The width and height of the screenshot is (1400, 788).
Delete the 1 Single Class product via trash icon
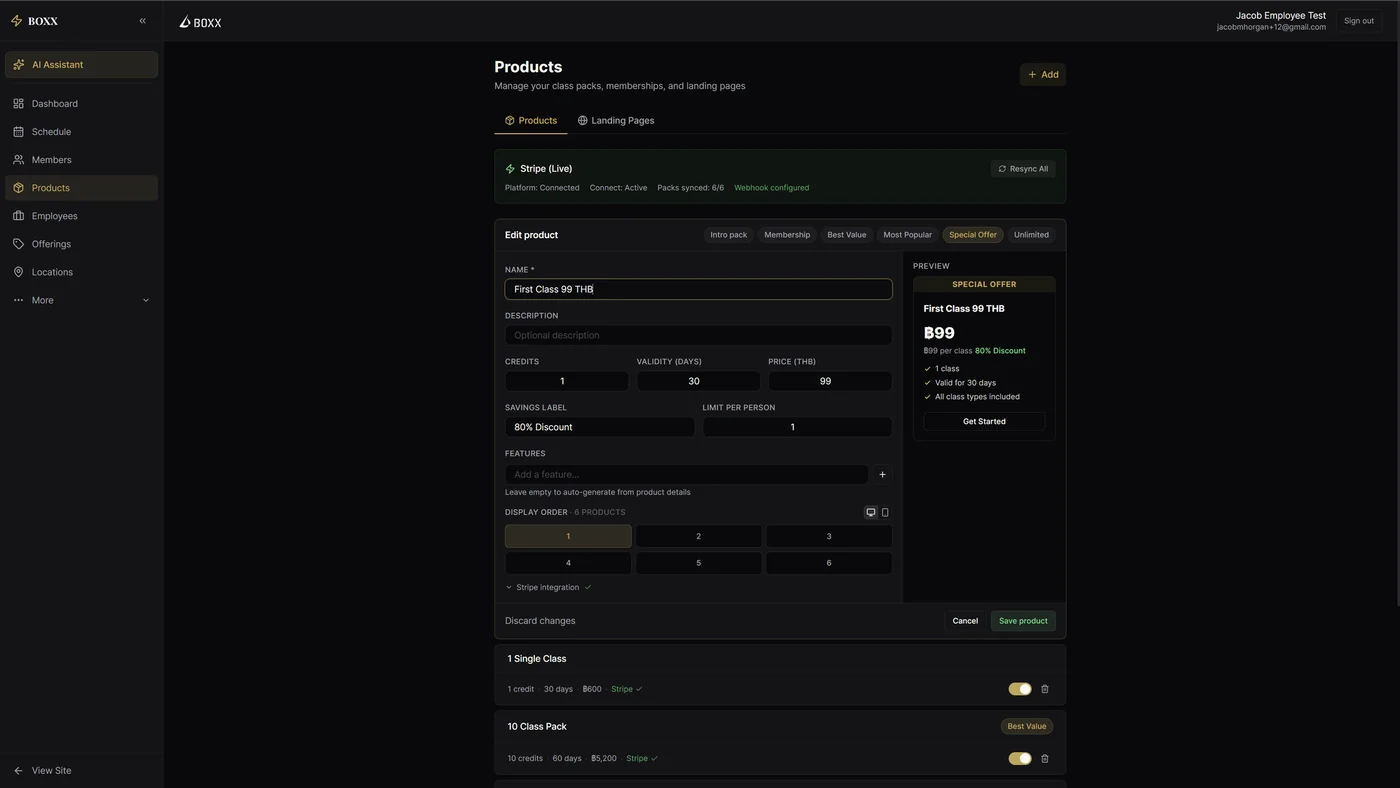1044,689
